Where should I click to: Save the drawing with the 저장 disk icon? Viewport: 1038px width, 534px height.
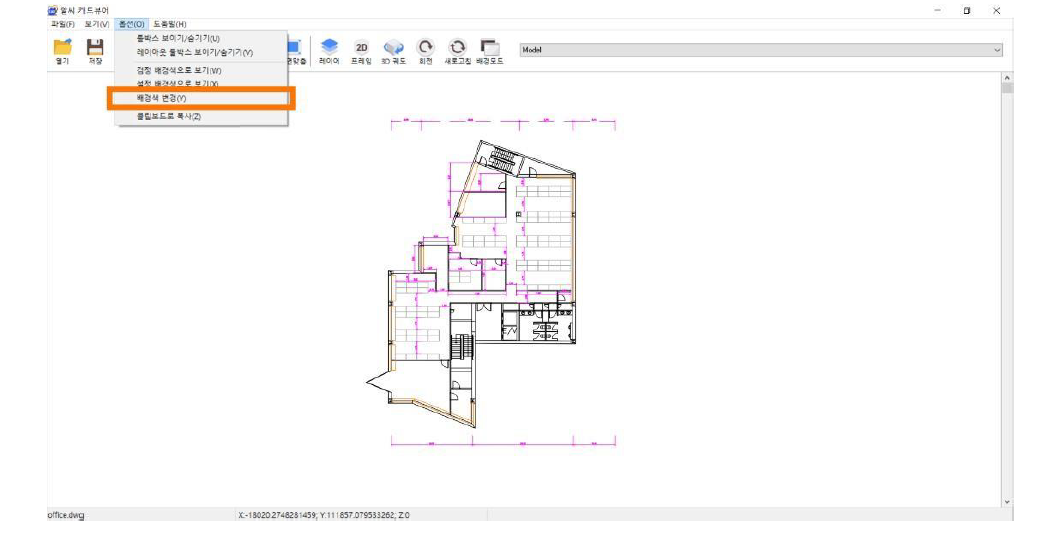(x=95, y=50)
